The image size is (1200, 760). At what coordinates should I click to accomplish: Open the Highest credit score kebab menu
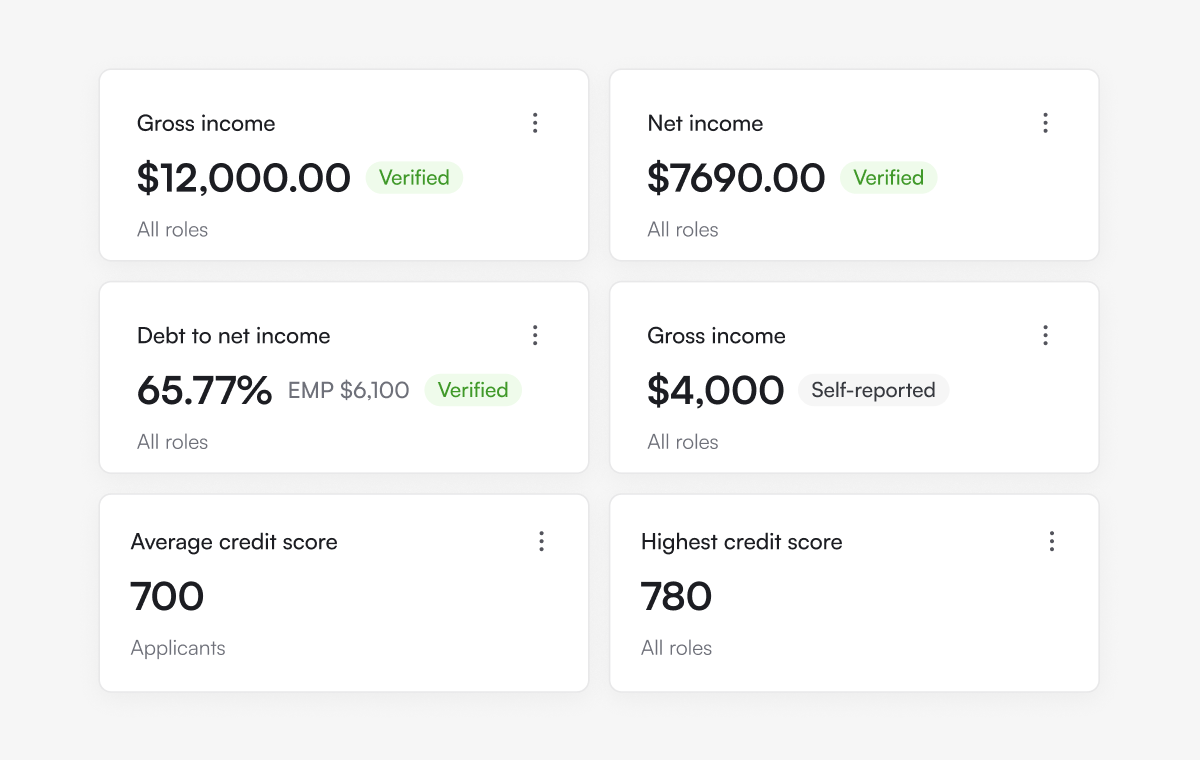[x=1051, y=541]
